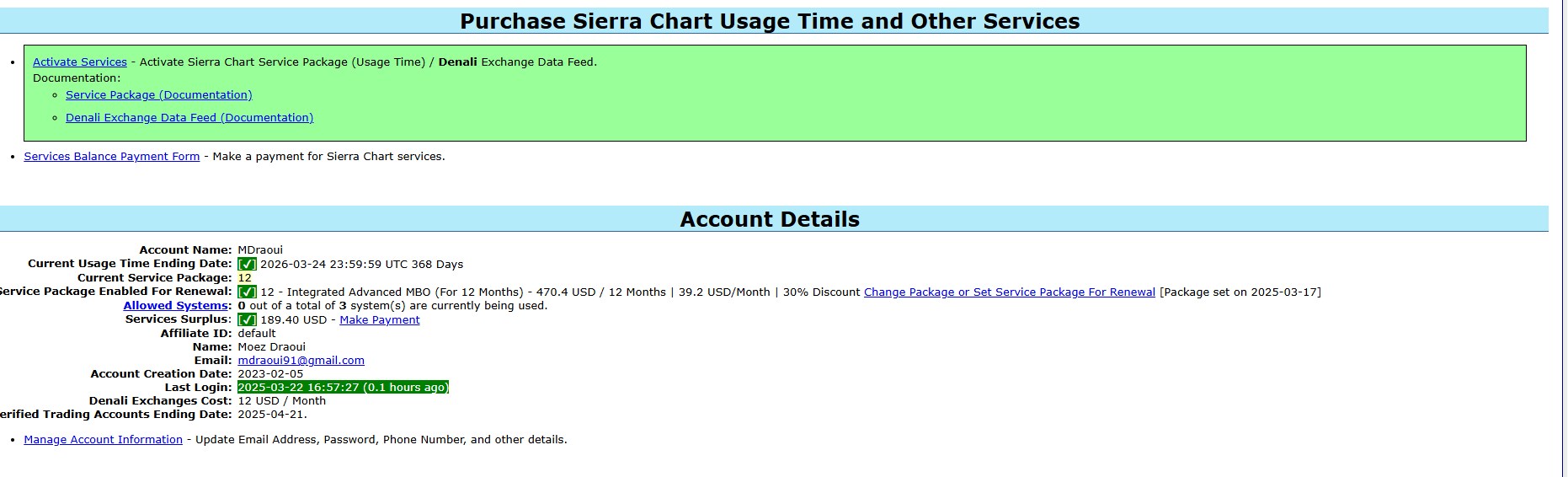Click the Verified Trading Accounts ending date 2025-04-21
This screenshot has height=477, width=1568.
point(272,415)
